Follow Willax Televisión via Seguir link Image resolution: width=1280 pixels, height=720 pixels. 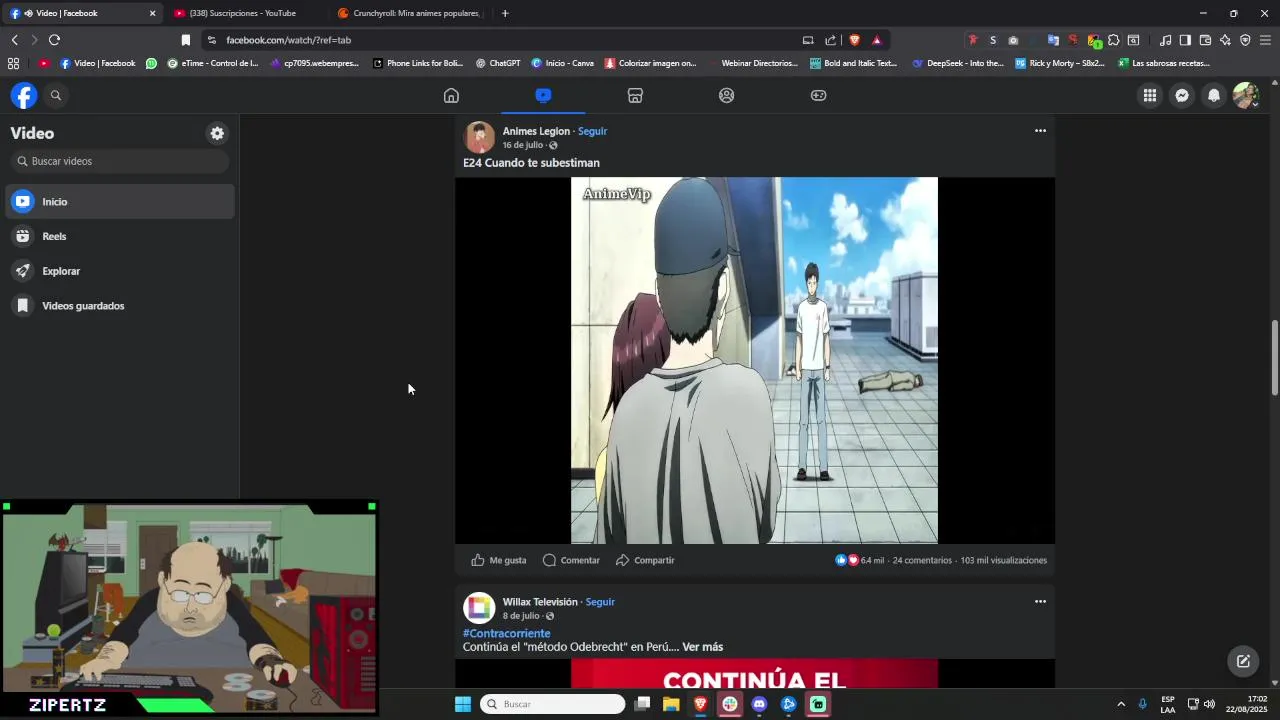pos(600,602)
